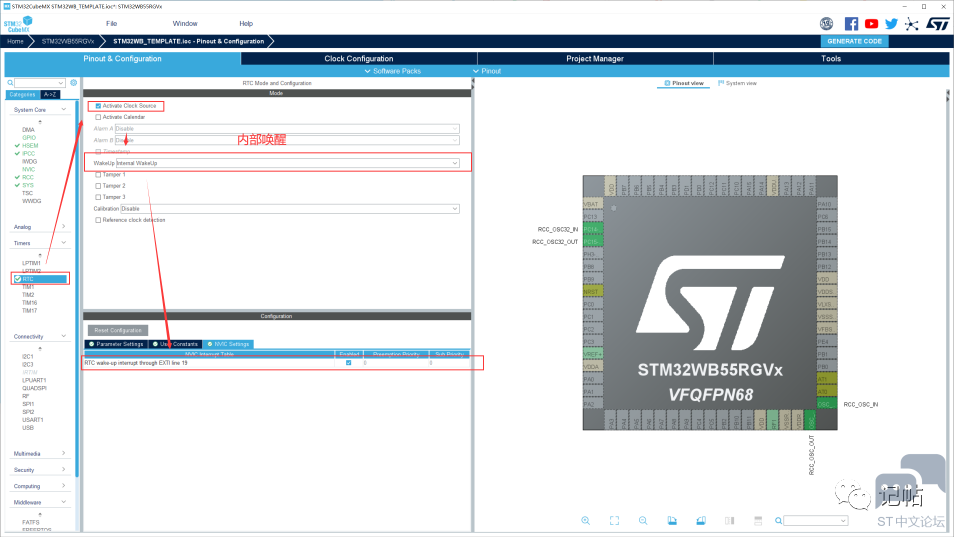Click the ST community network icon
The width and height of the screenshot is (954, 537).
[x=911, y=24]
